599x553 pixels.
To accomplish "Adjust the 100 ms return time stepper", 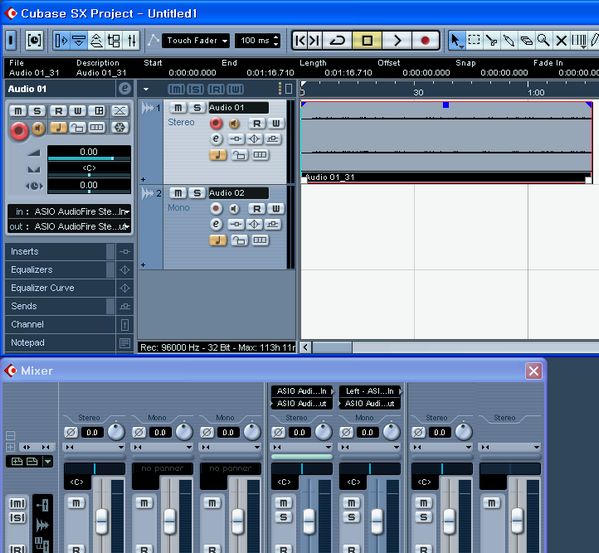I will 277,40.
